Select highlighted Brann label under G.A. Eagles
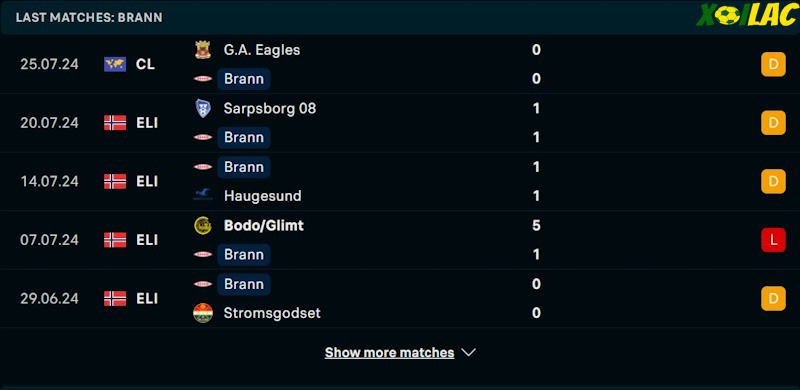Image resolution: width=800 pixels, height=390 pixels. click(x=244, y=79)
